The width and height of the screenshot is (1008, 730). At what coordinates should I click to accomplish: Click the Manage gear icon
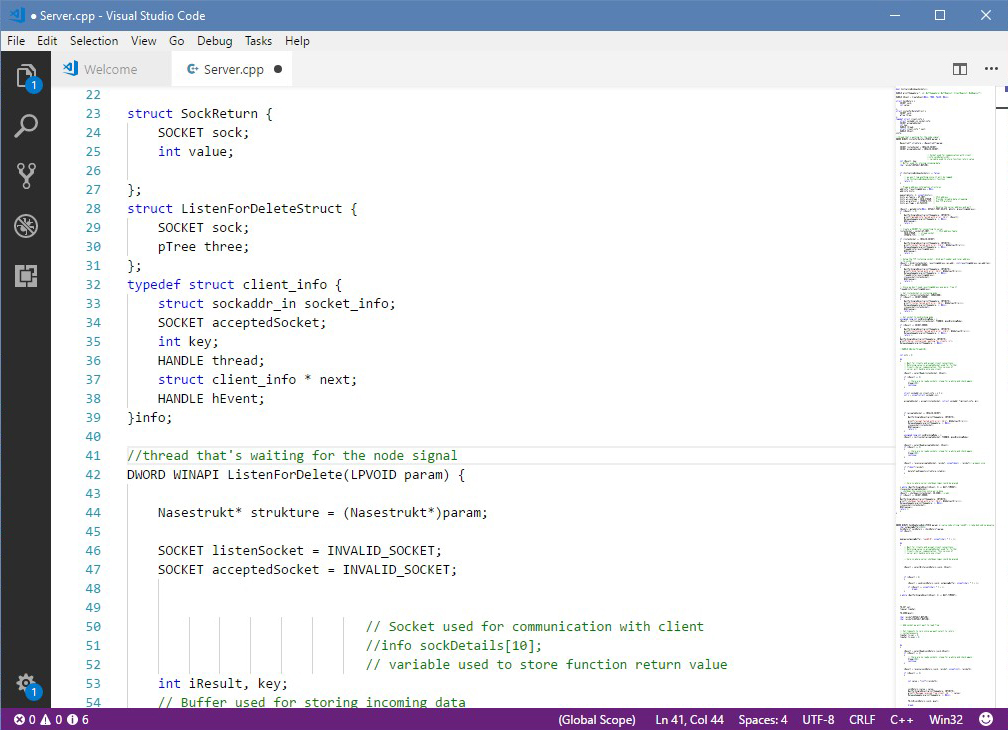coord(26,684)
